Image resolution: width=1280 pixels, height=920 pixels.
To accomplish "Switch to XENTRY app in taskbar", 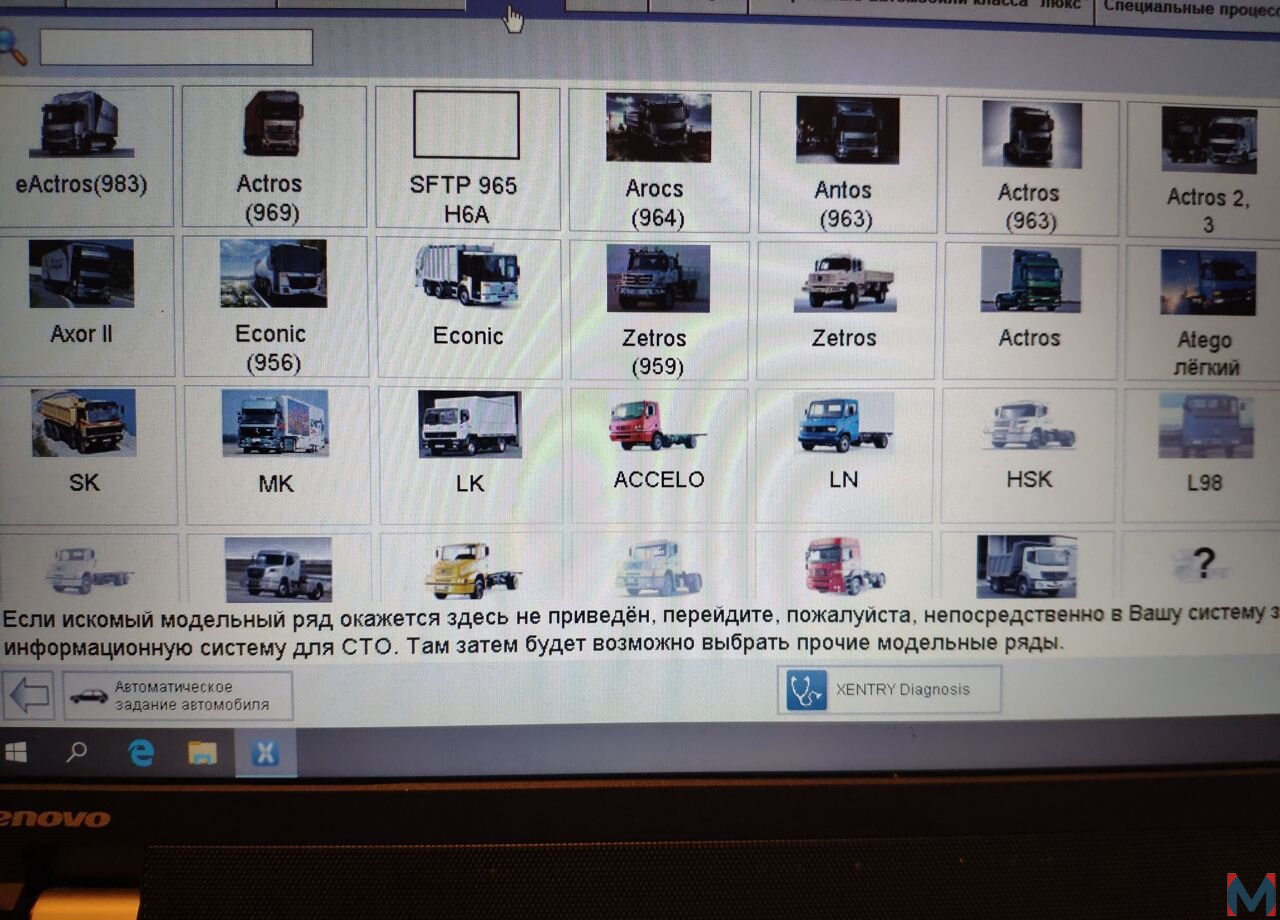I will point(265,753).
